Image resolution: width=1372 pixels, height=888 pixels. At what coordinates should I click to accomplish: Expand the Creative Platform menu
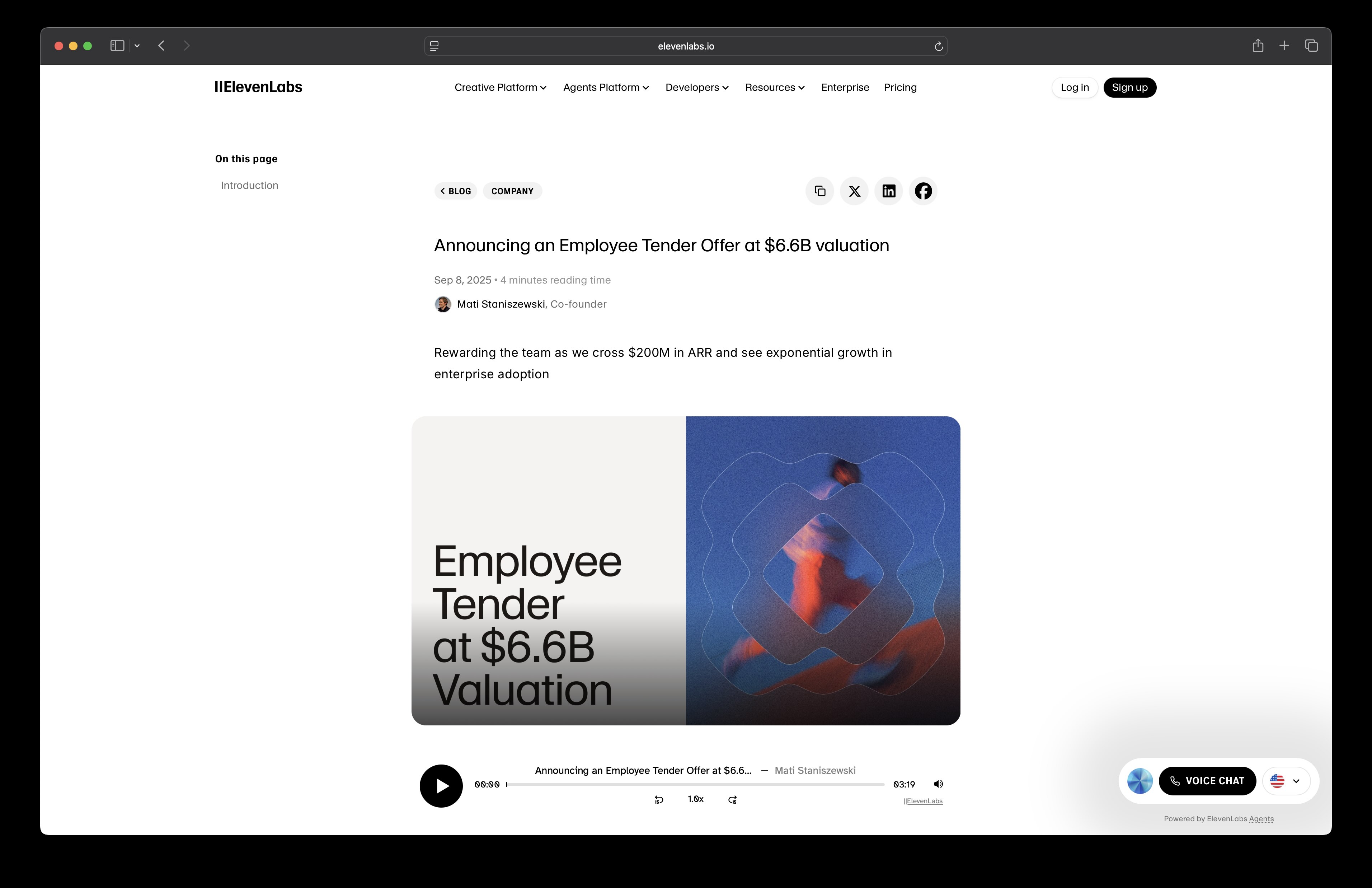point(499,87)
